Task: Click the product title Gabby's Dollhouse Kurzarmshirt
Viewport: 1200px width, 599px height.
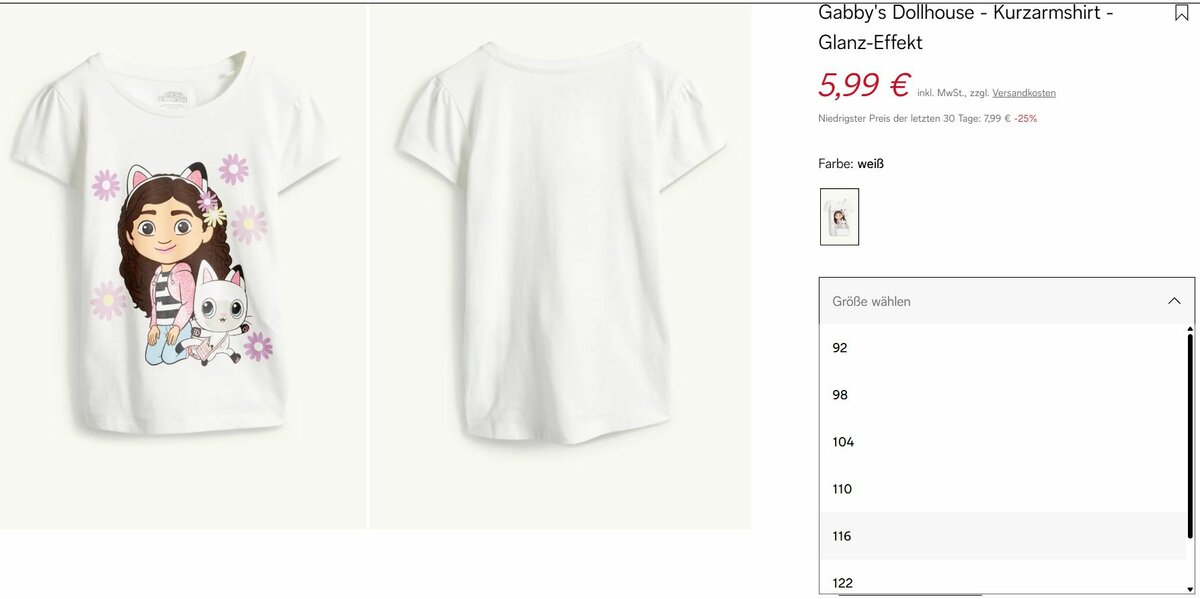Action: [x=966, y=27]
